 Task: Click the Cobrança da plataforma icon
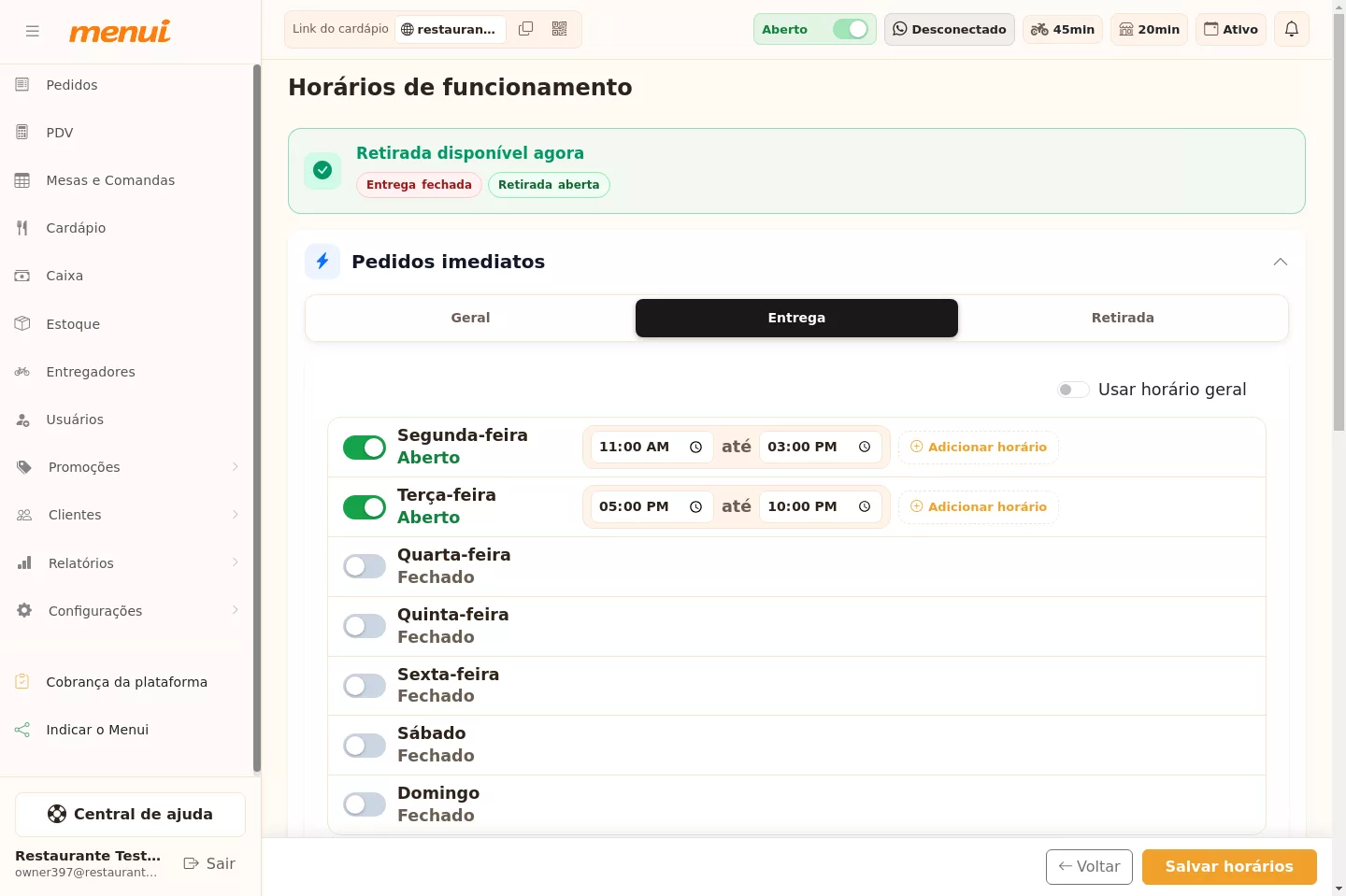pyautogui.click(x=22, y=682)
